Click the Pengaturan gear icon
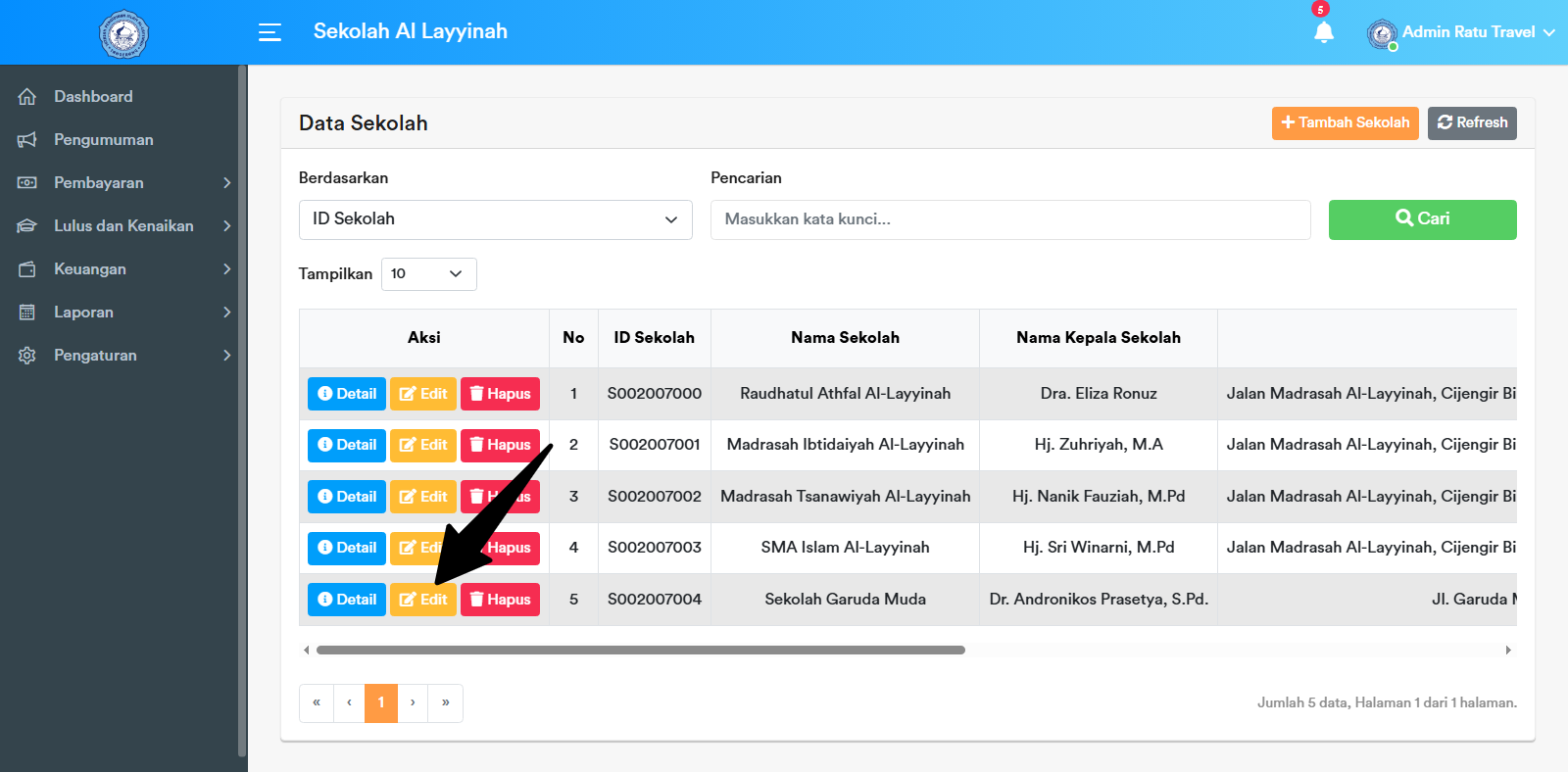 [x=27, y=356]
